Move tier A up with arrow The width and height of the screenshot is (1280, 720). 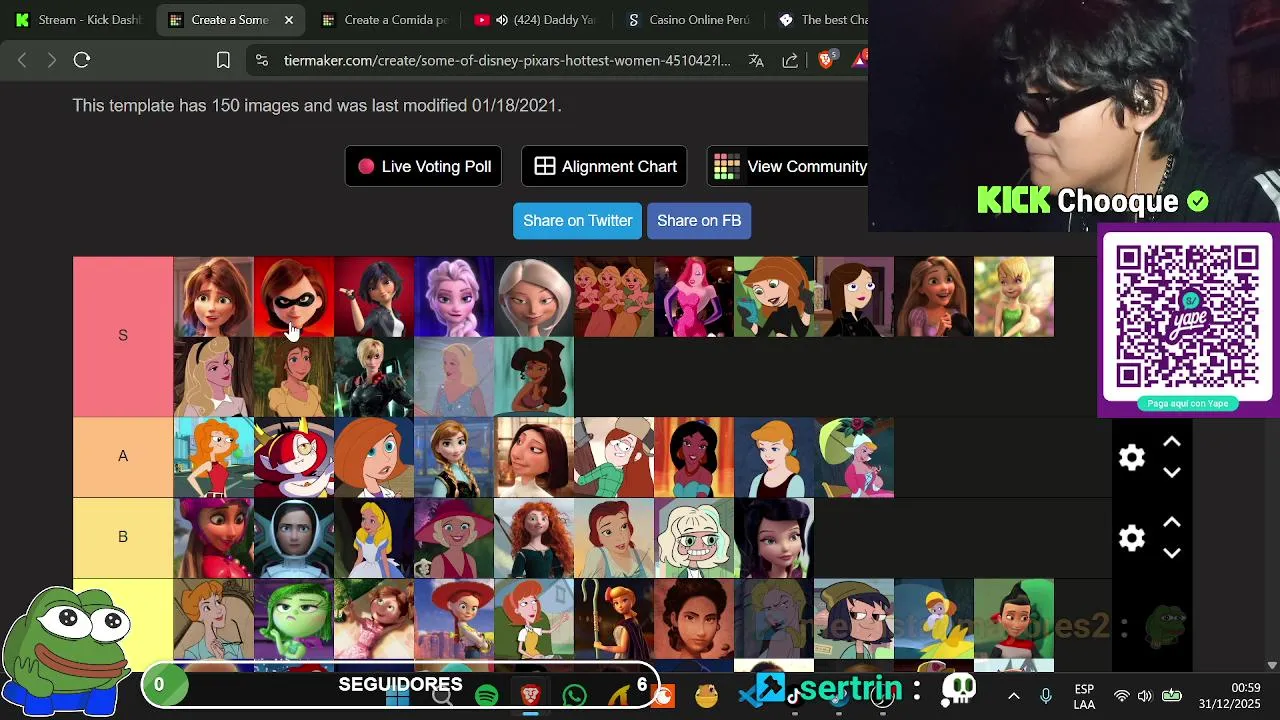(1172, 442)
